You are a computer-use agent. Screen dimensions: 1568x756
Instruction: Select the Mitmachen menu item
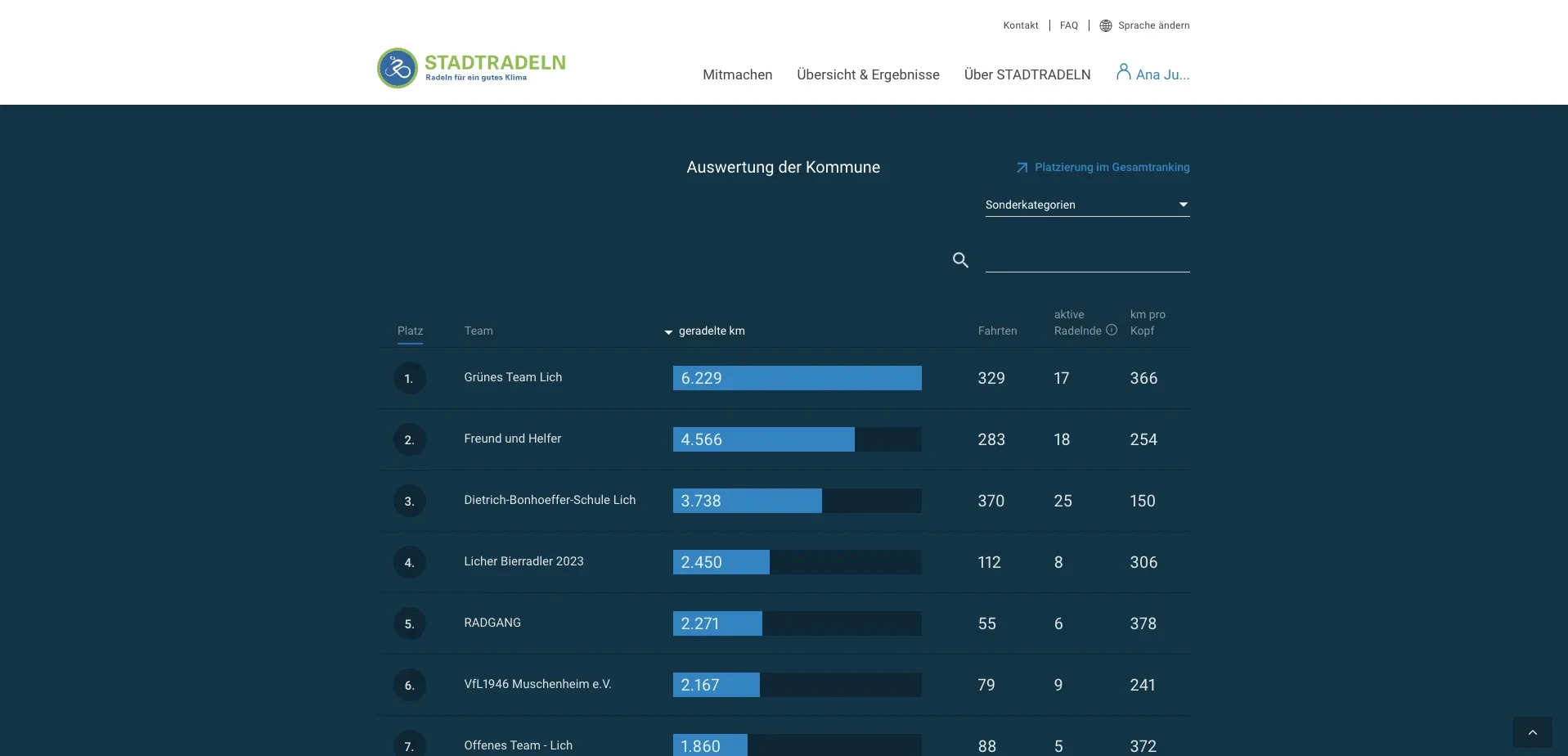(737, 74)
